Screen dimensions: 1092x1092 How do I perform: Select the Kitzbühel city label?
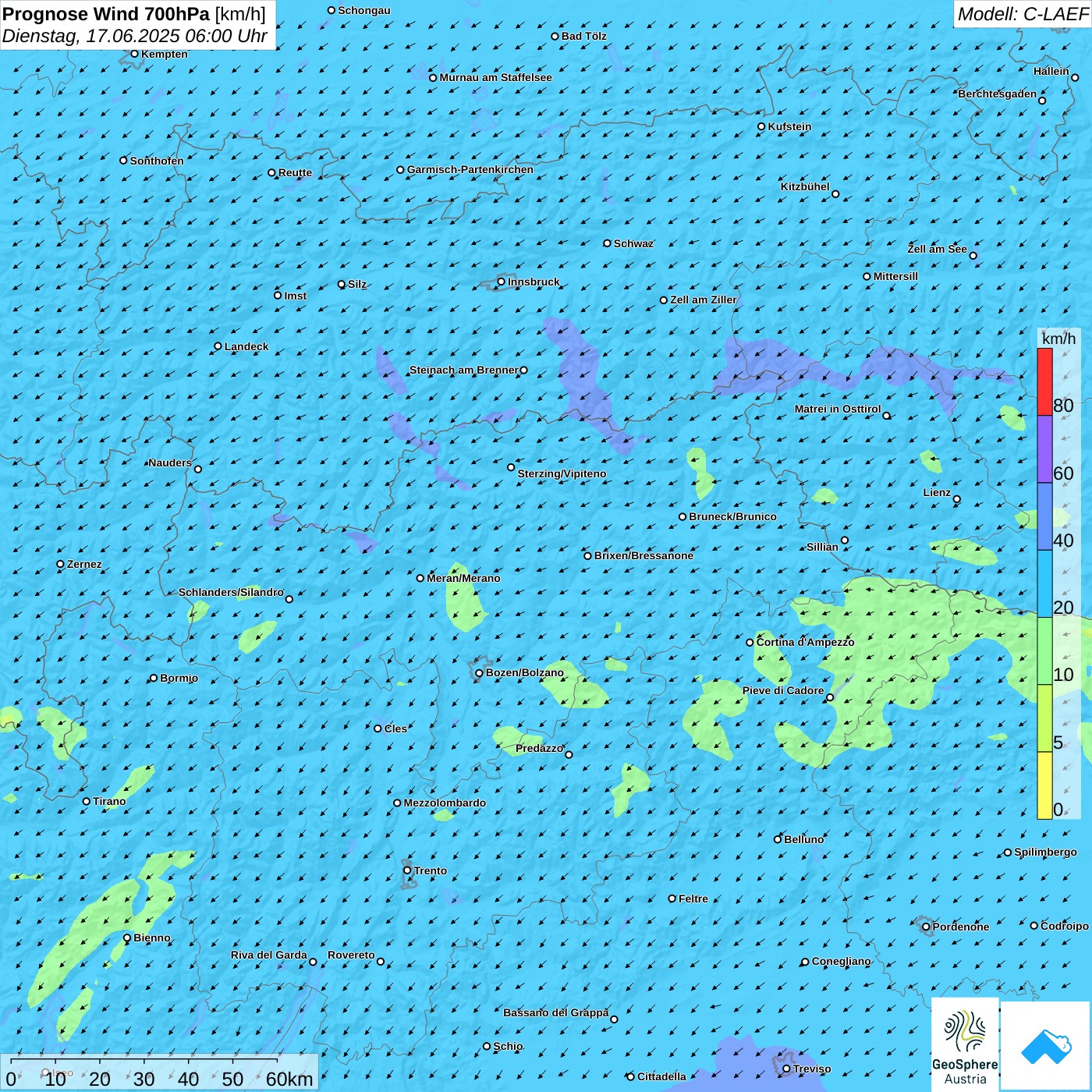tap(805, 186)
